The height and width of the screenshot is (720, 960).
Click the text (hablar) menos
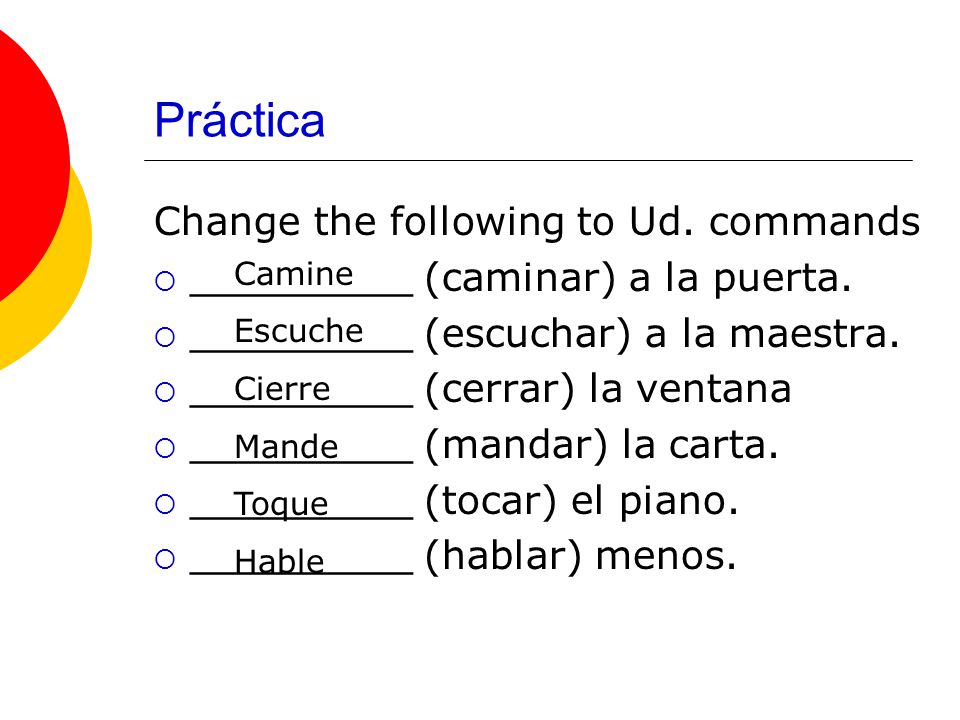[x=580, y=557]
